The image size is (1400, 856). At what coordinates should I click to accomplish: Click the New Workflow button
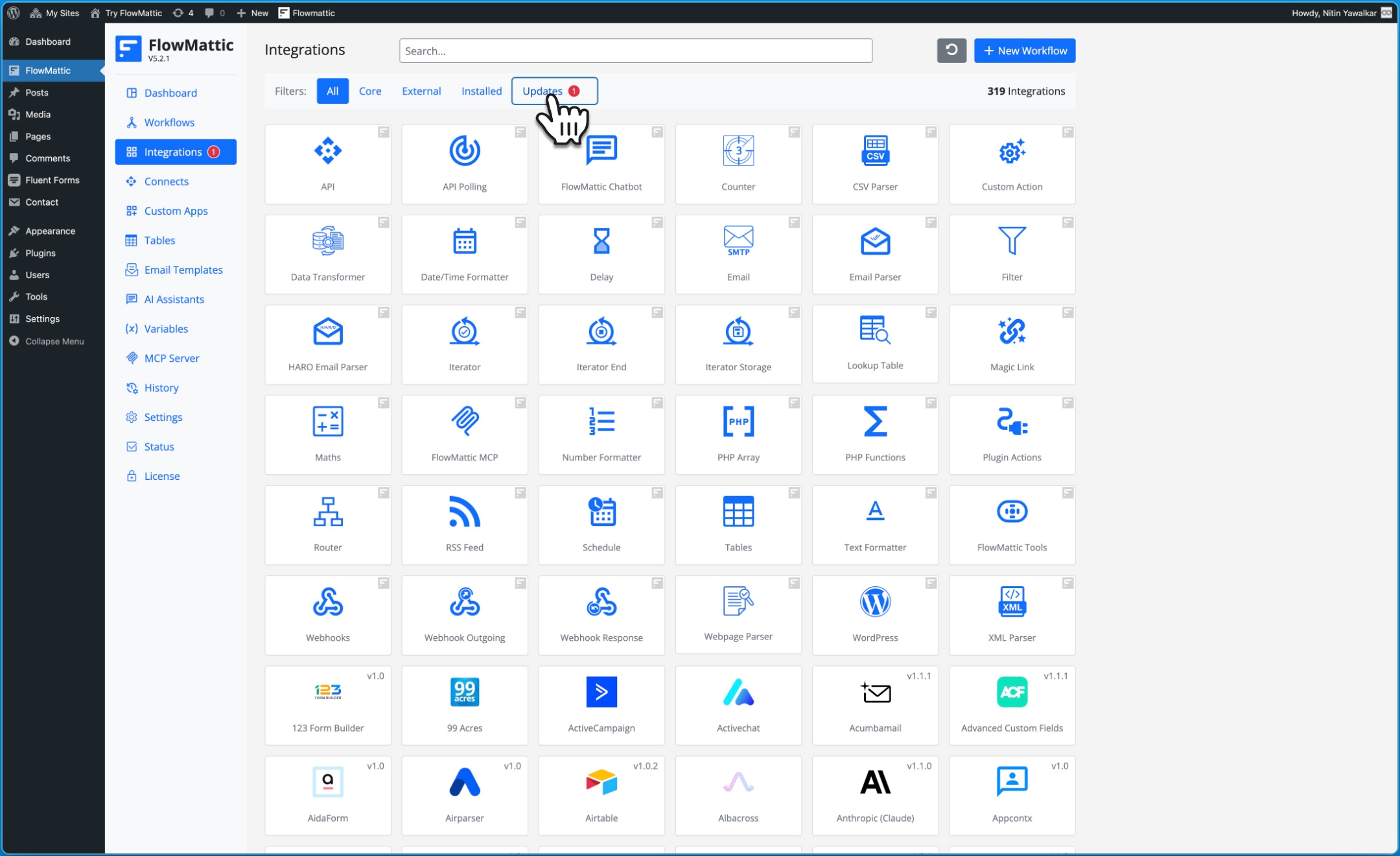pos(1024,51)
